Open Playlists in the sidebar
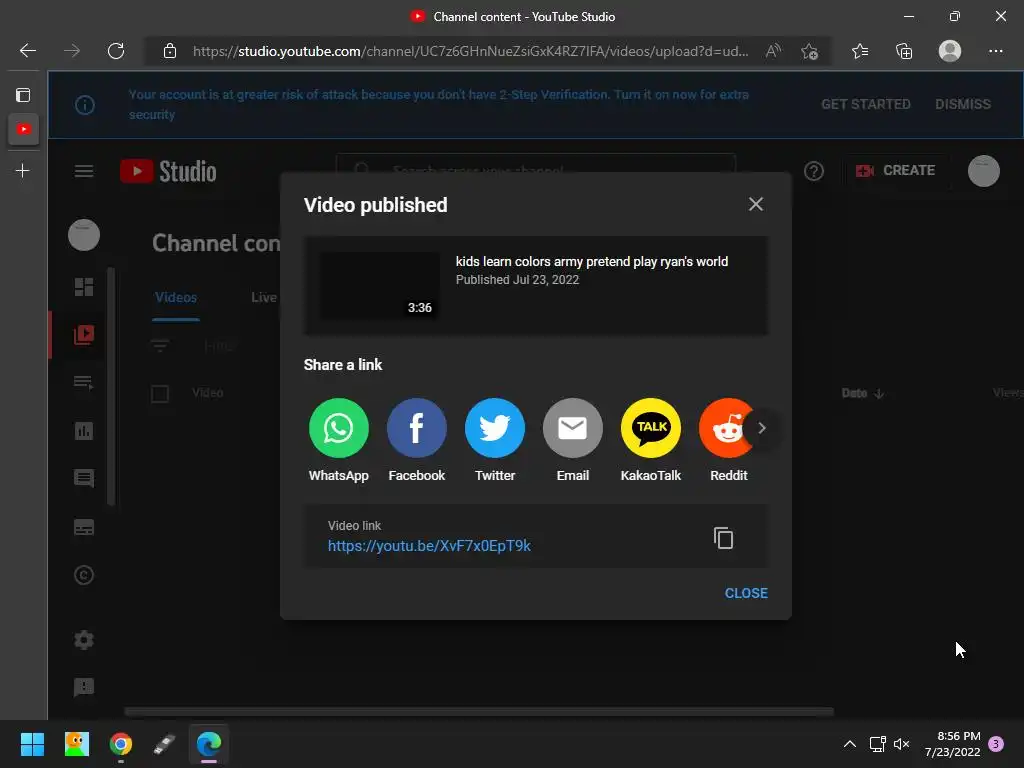 pyautogui.click(x=84, y=383)
